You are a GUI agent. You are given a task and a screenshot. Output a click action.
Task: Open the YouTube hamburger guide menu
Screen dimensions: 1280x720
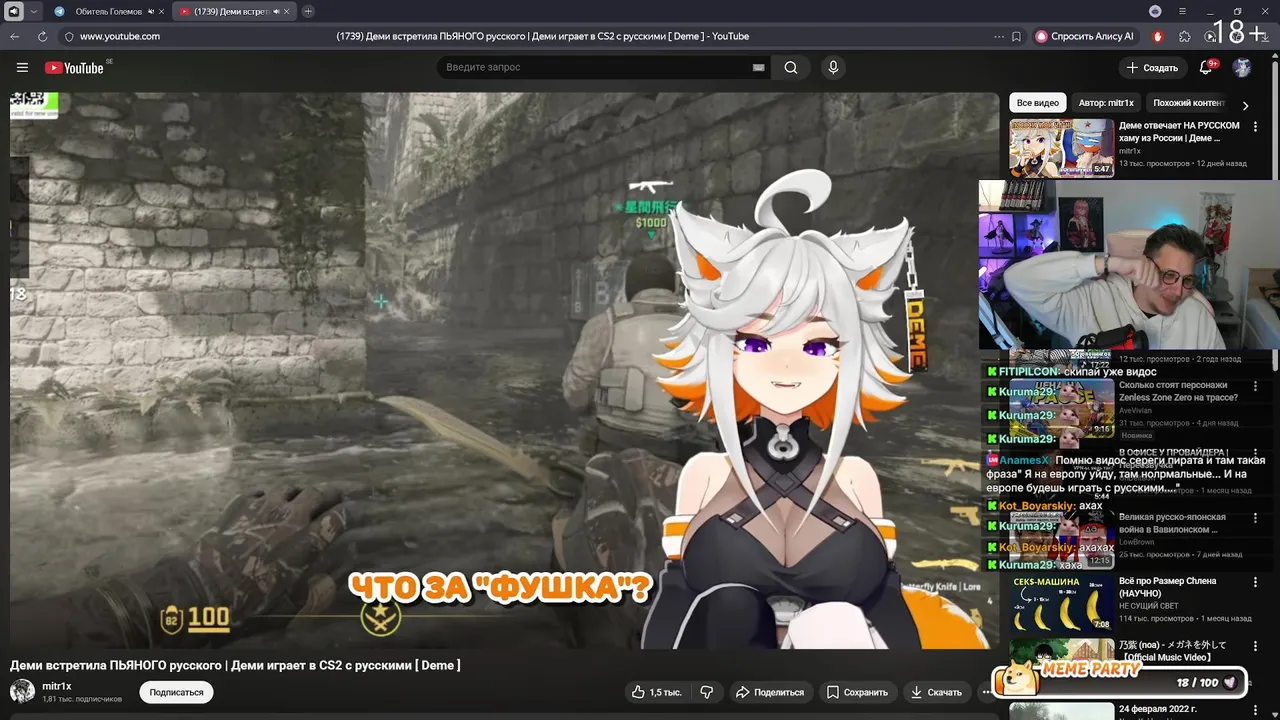pos(22,68)
